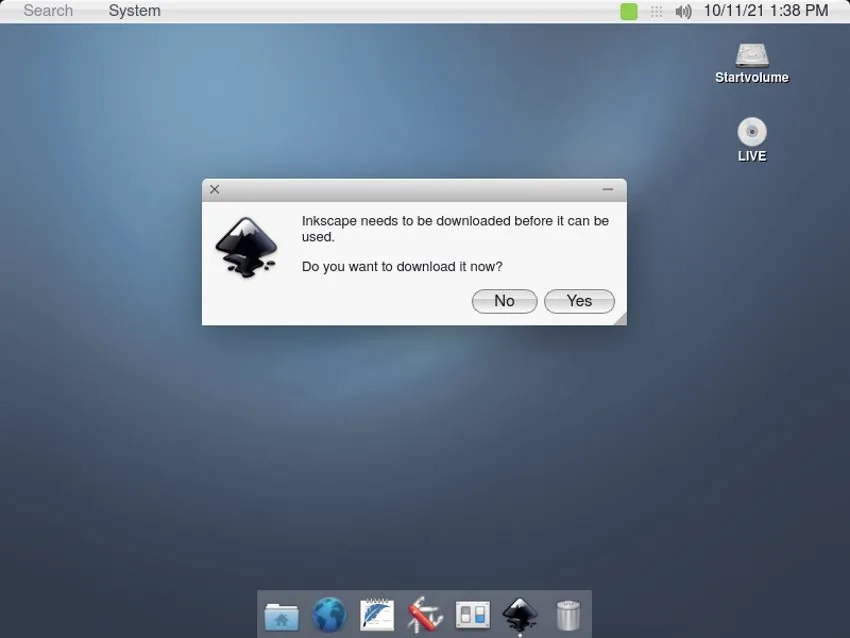The image size is (850, 638).
Task: Open the Trash in the dock
Action: pos(568,615)
